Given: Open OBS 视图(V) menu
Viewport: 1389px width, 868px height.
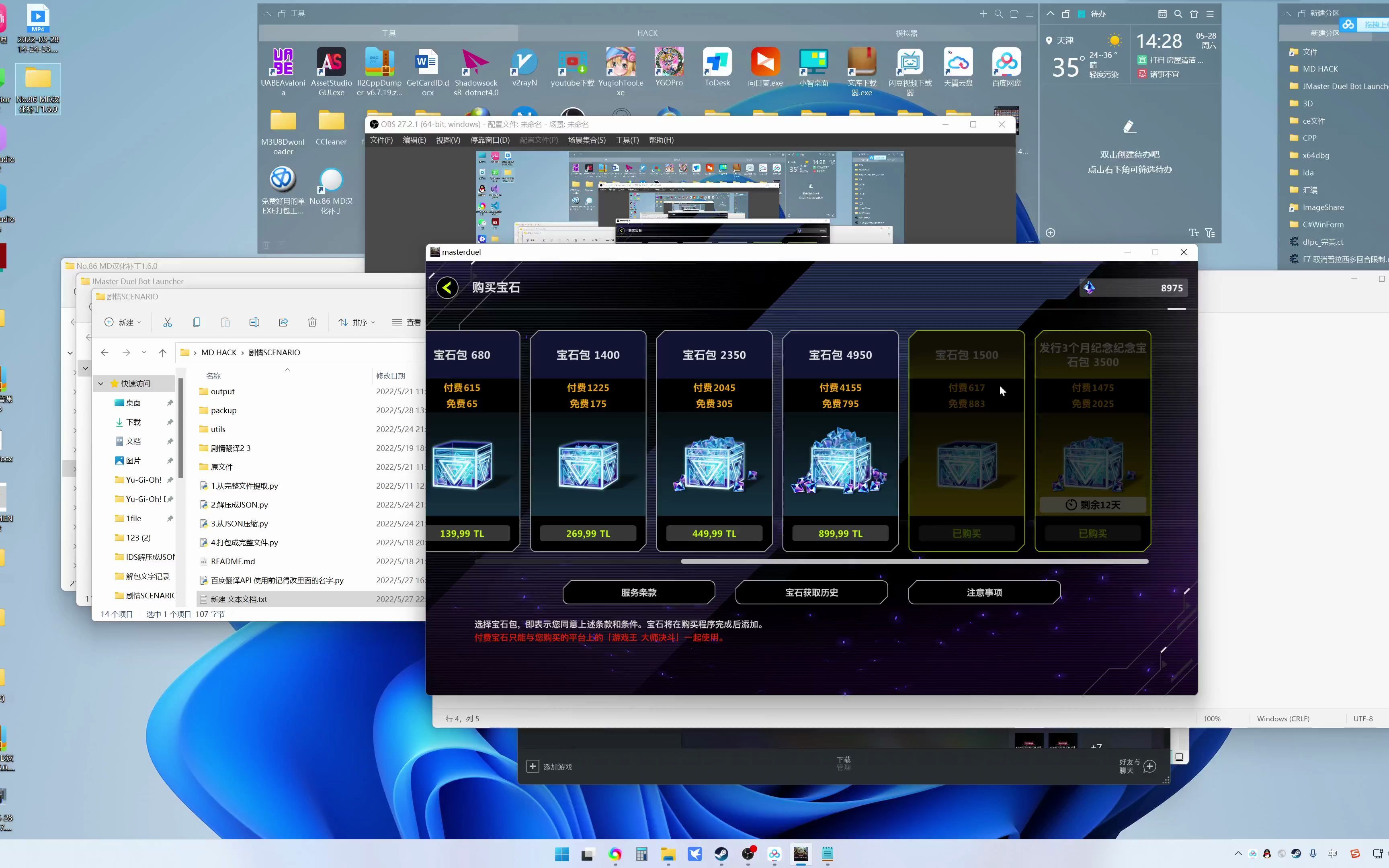Looking at the screenshot, I should (448, 140).
